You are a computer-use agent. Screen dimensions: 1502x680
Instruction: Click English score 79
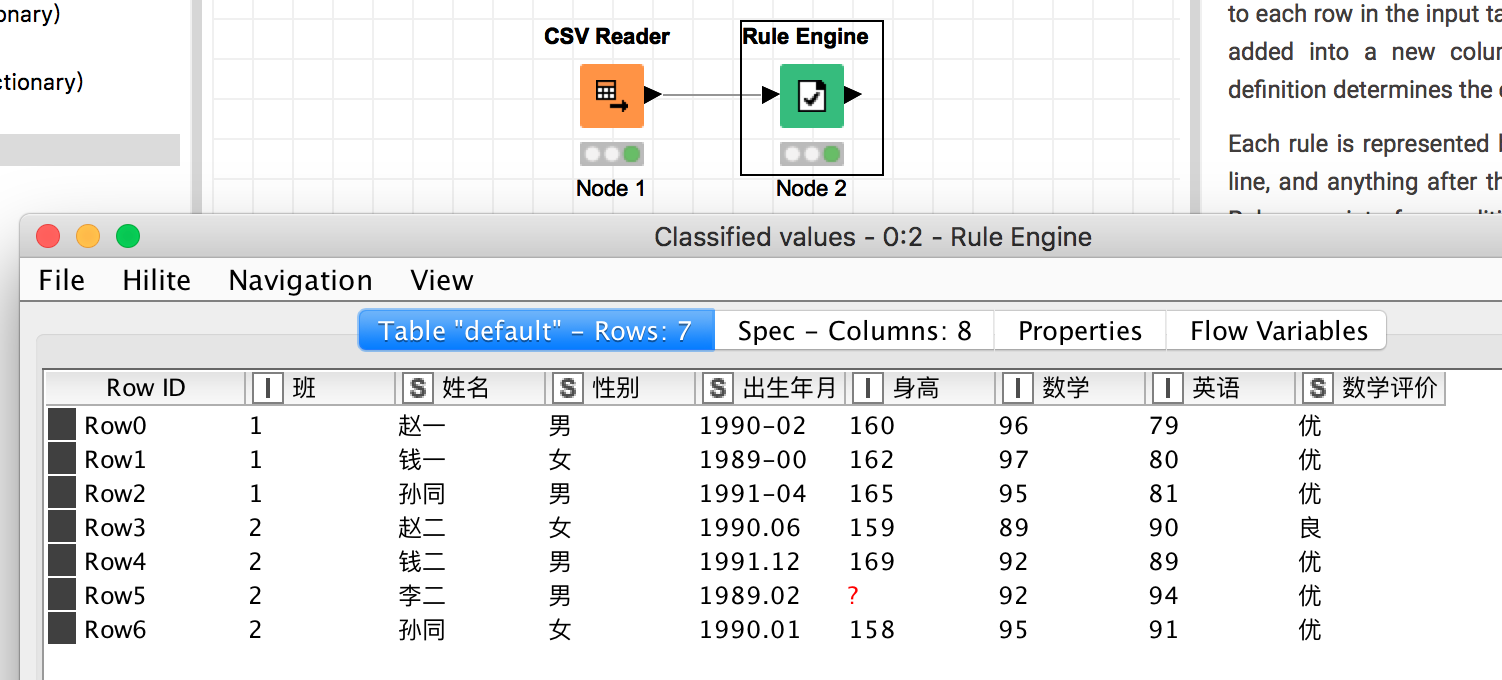(x=1164, y=426)
